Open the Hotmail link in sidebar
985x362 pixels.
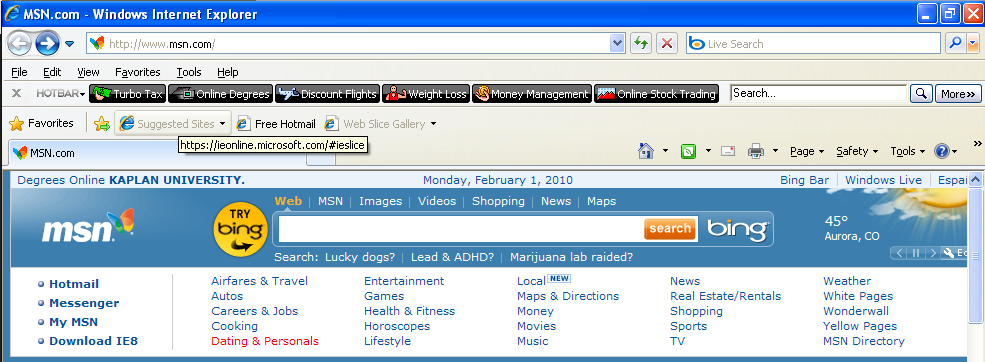pos(74,284)
